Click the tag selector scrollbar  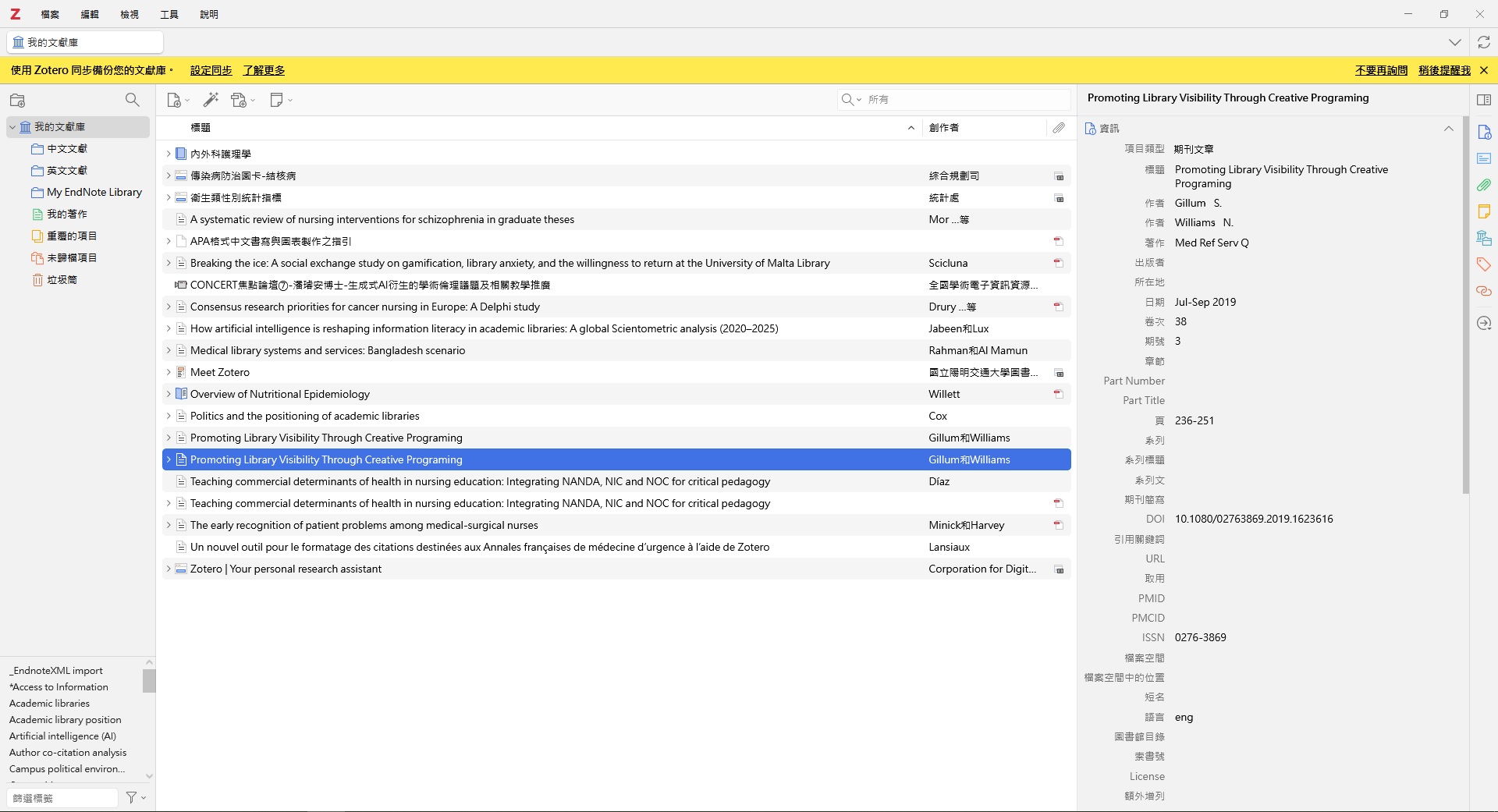[x=149, y=680]
